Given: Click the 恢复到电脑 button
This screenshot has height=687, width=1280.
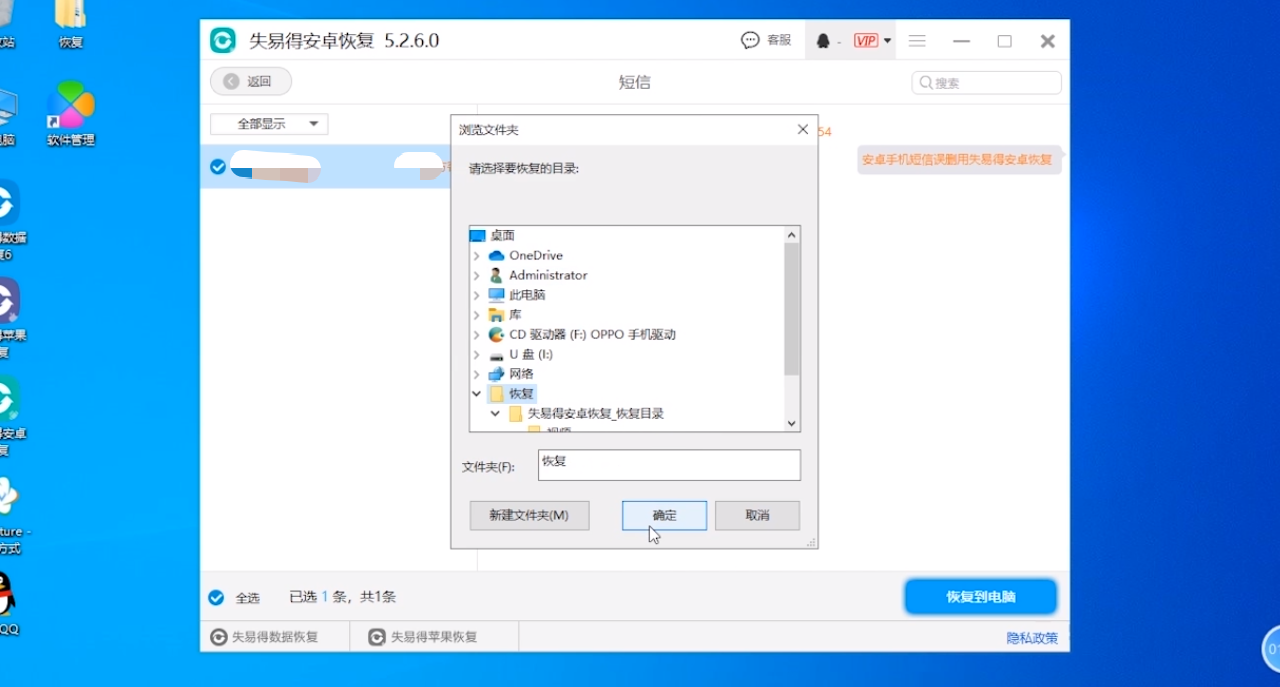Looking at the screenshot, I should (981, 597).
